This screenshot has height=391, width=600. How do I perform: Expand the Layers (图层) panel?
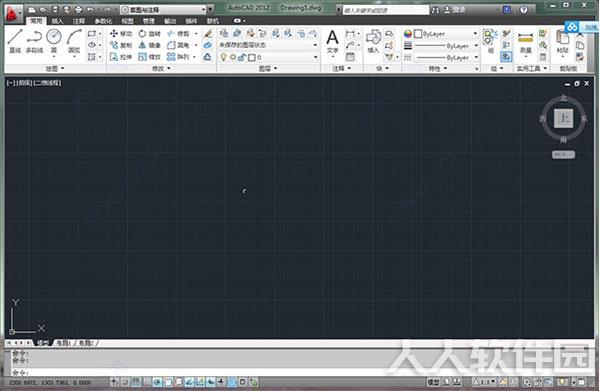(268, 68)
